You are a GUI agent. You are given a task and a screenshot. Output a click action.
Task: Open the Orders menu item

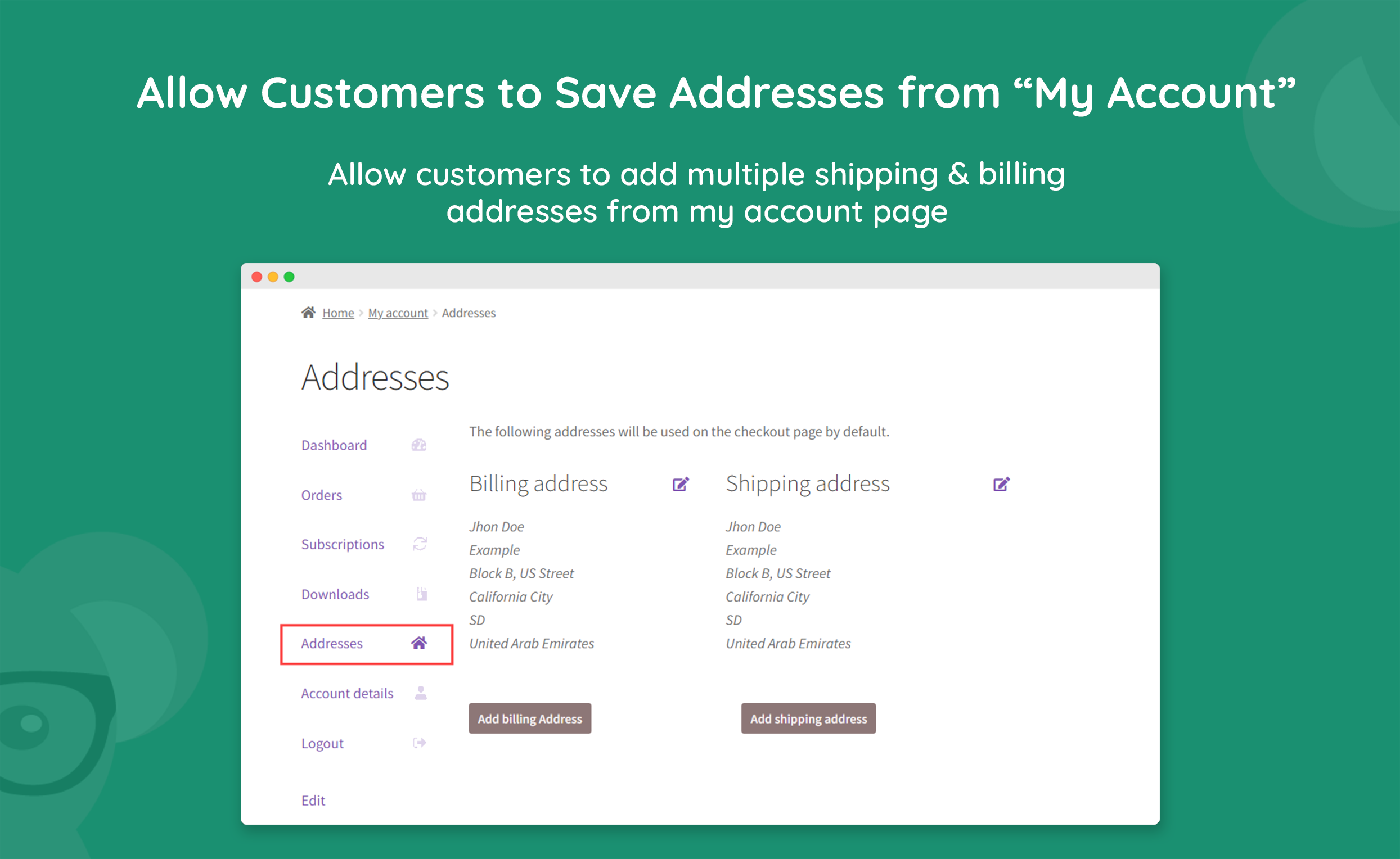coord(322,495)
